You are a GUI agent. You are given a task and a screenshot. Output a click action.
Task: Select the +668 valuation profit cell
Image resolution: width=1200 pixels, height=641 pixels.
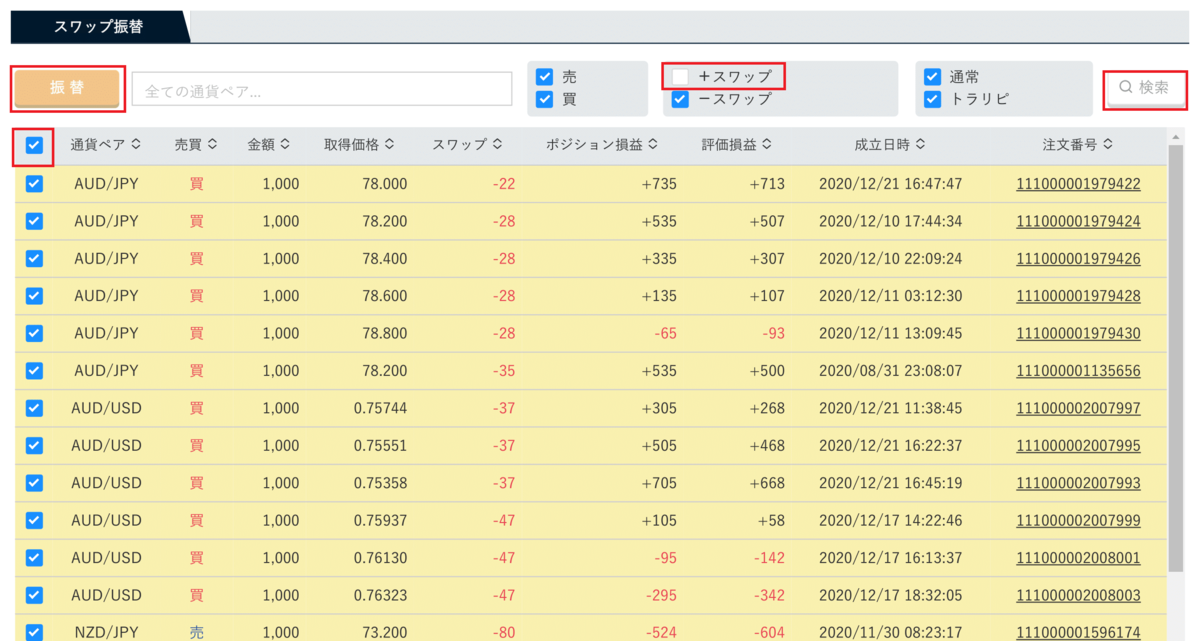point(767,483)
